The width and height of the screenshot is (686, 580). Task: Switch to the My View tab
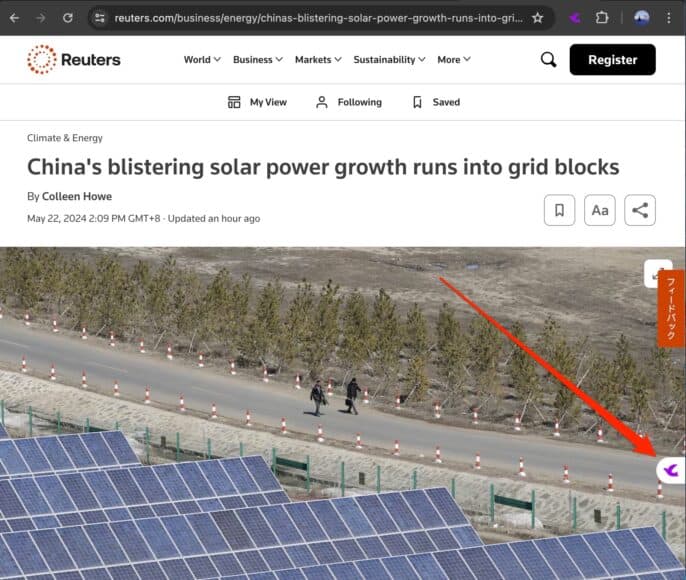click(x=257, y=102)
